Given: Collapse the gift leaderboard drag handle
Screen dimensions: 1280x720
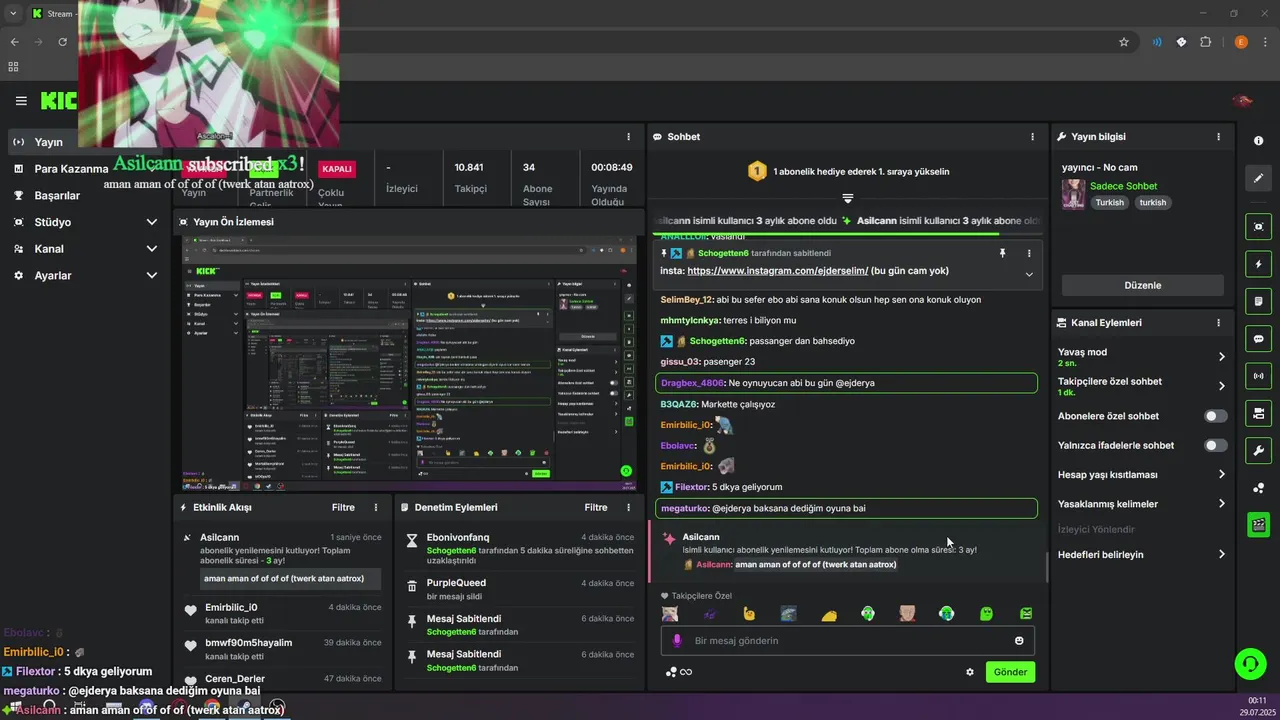Looking at the screenshot, I should 848,198.
